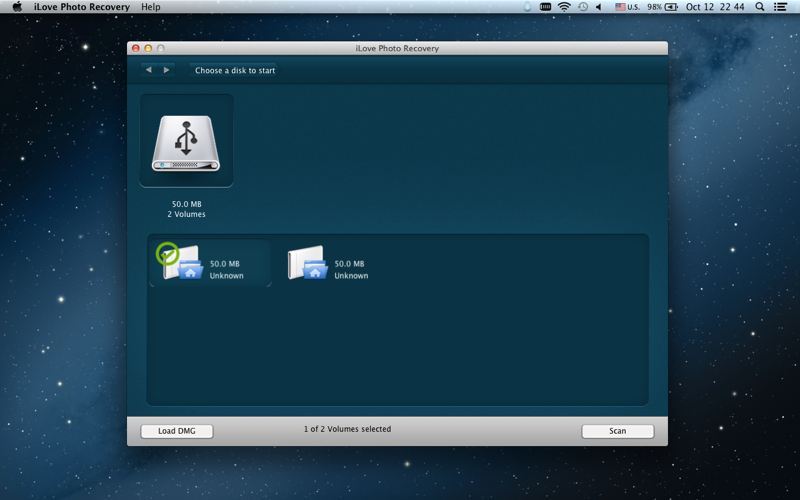The height and width of the screenshot is (500, 800).
Task: Open the Help menu
Action: tap(150, 7)
